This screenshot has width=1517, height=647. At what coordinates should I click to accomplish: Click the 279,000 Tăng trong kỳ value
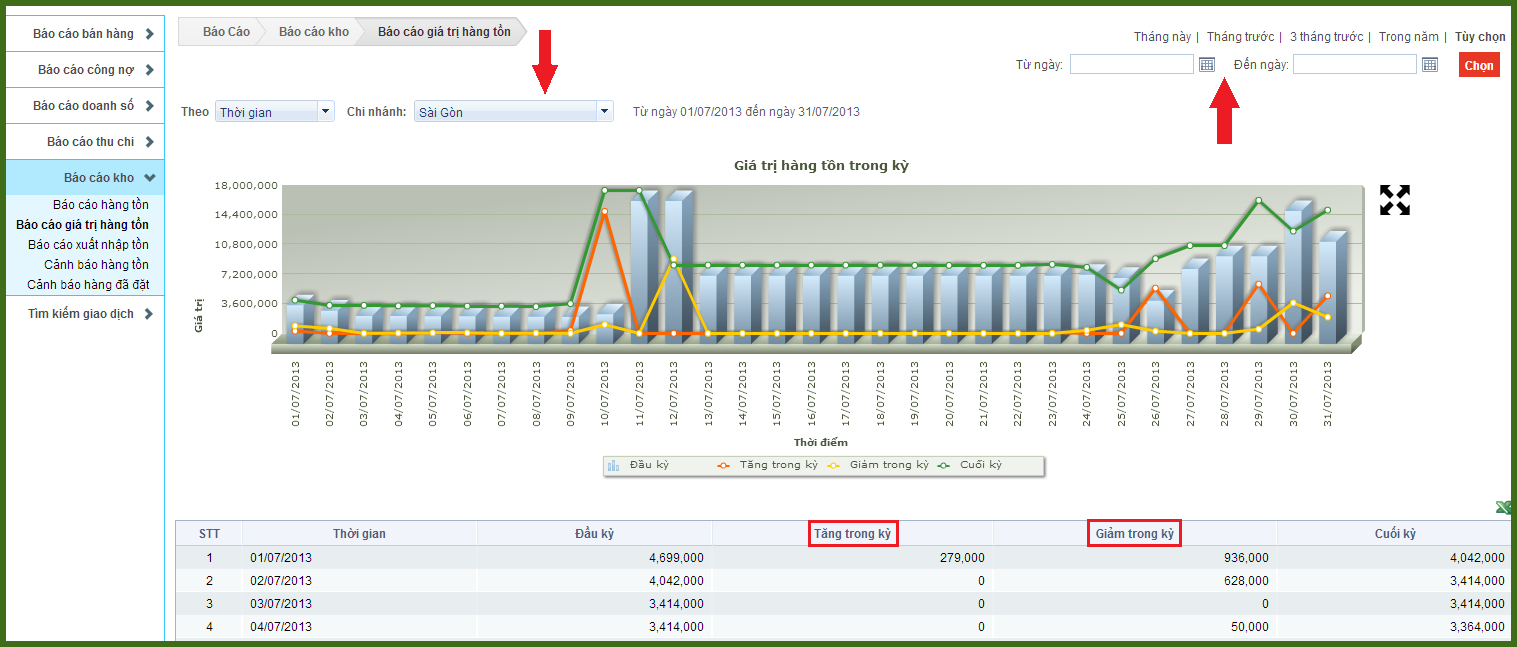click(962, 558)
